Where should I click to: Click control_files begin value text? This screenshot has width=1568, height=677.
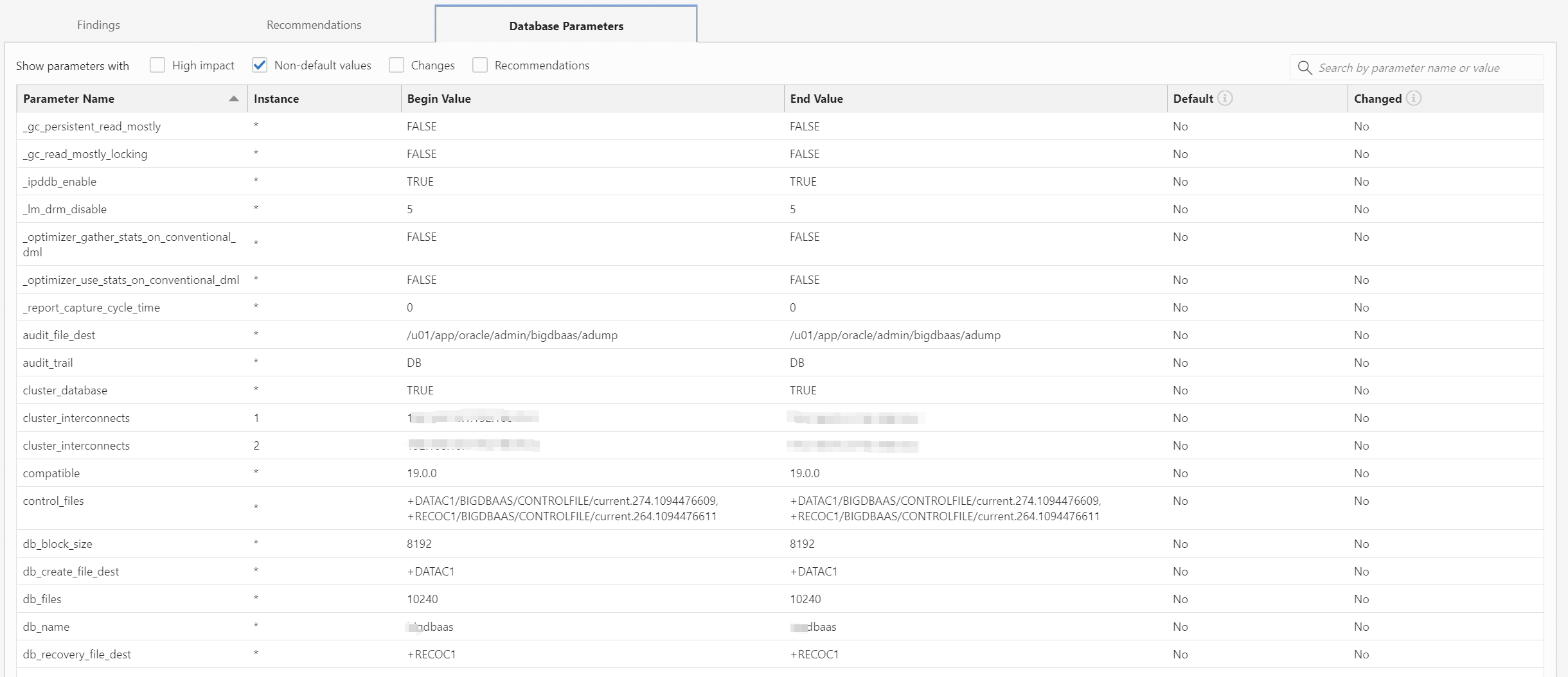click(x=562, y=509)
